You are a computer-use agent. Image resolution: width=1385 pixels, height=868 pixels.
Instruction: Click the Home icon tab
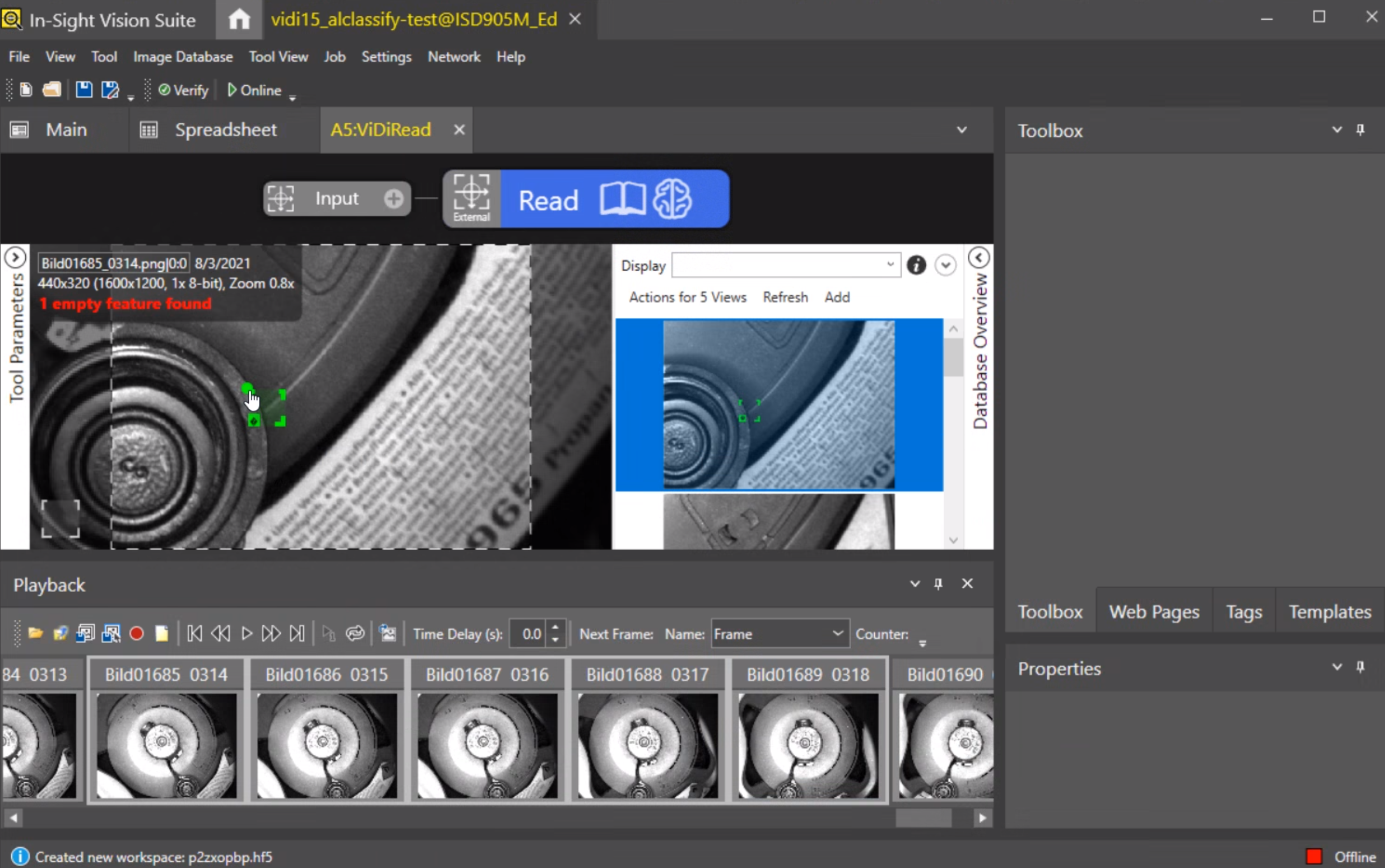239,20
